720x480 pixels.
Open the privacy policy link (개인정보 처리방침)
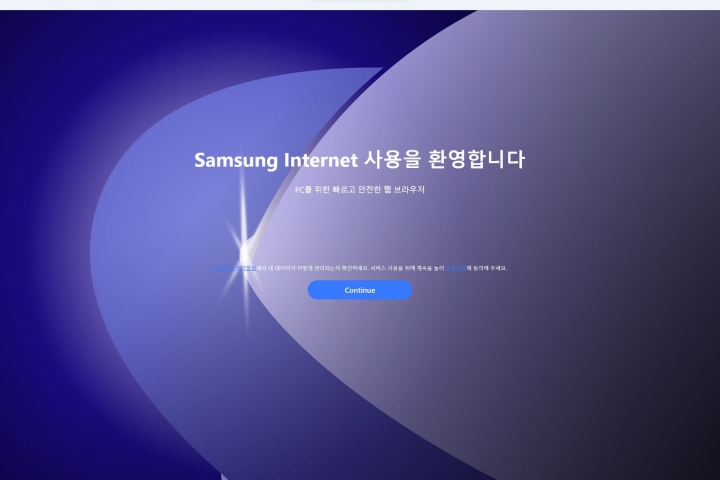pos(235,268)
